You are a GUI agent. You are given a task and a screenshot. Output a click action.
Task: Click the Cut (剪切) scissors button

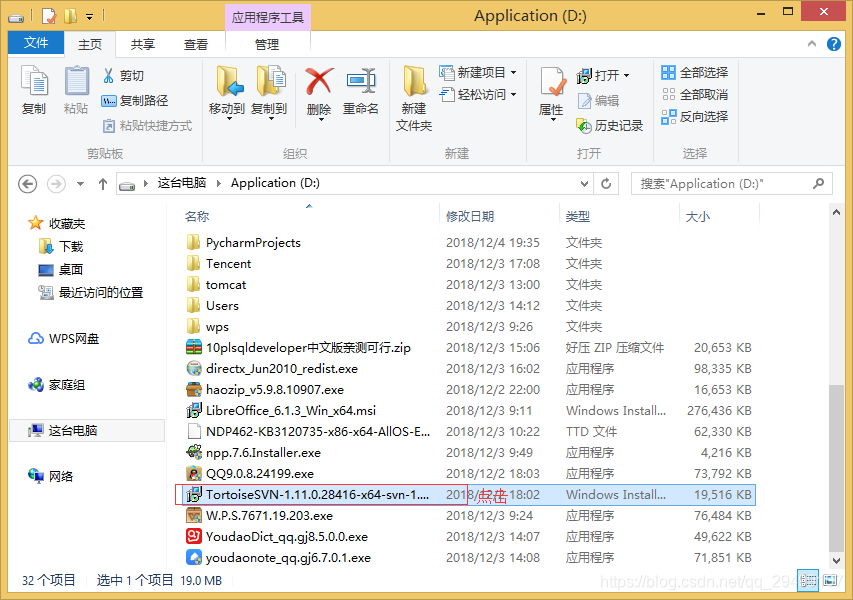123,76
